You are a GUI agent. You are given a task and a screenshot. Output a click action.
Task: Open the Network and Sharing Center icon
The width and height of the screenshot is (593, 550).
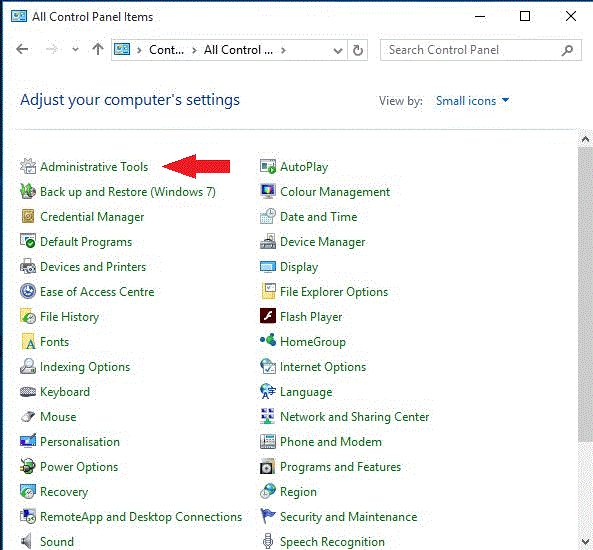[x=268, y=416]
